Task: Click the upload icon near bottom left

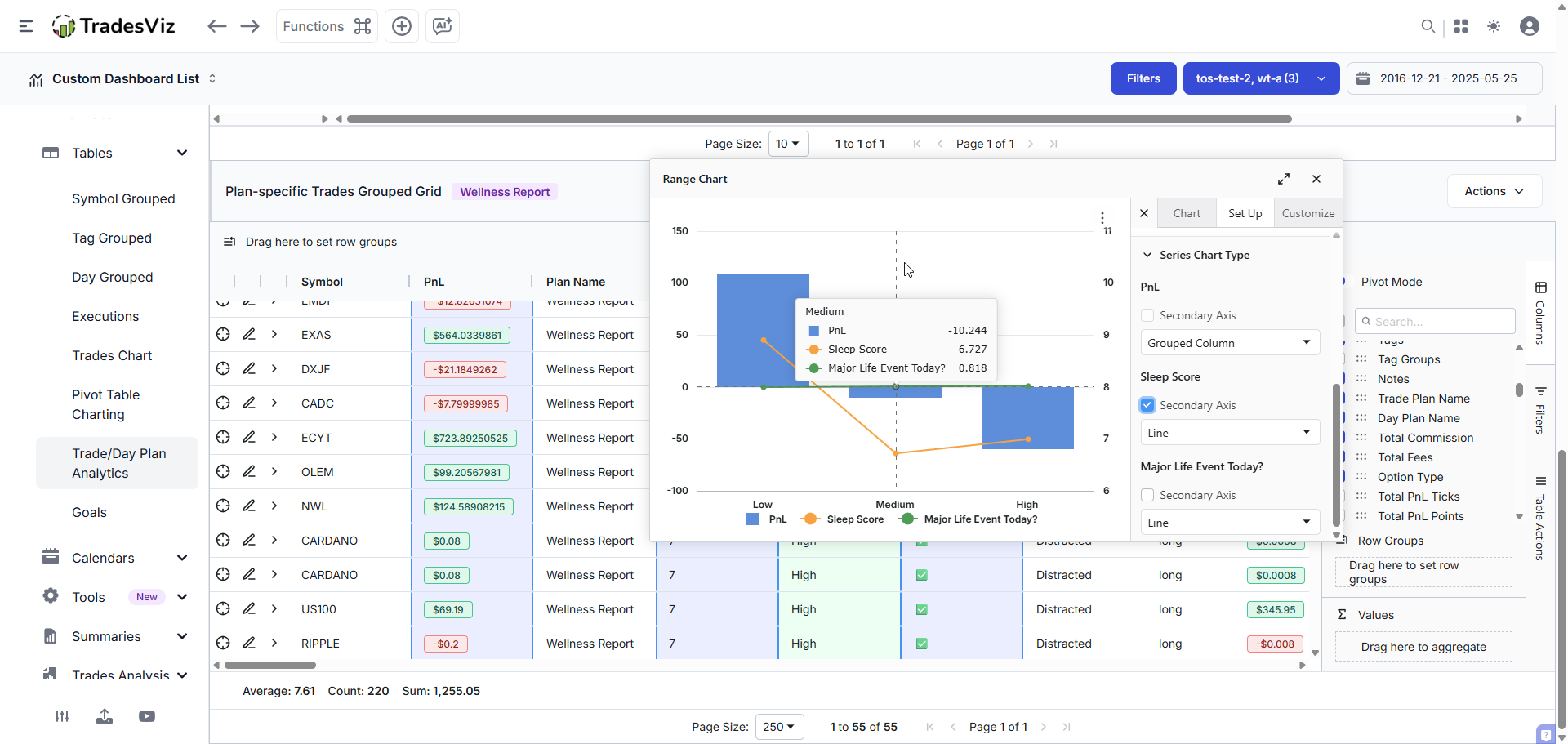Action: pyautogui.click(x=105, y=716)
